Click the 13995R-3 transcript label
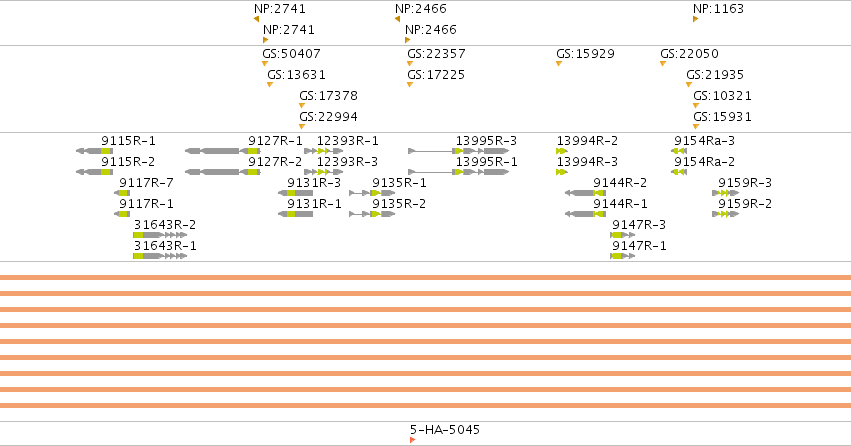The image size is (851, 446). (x=486, y=141)
